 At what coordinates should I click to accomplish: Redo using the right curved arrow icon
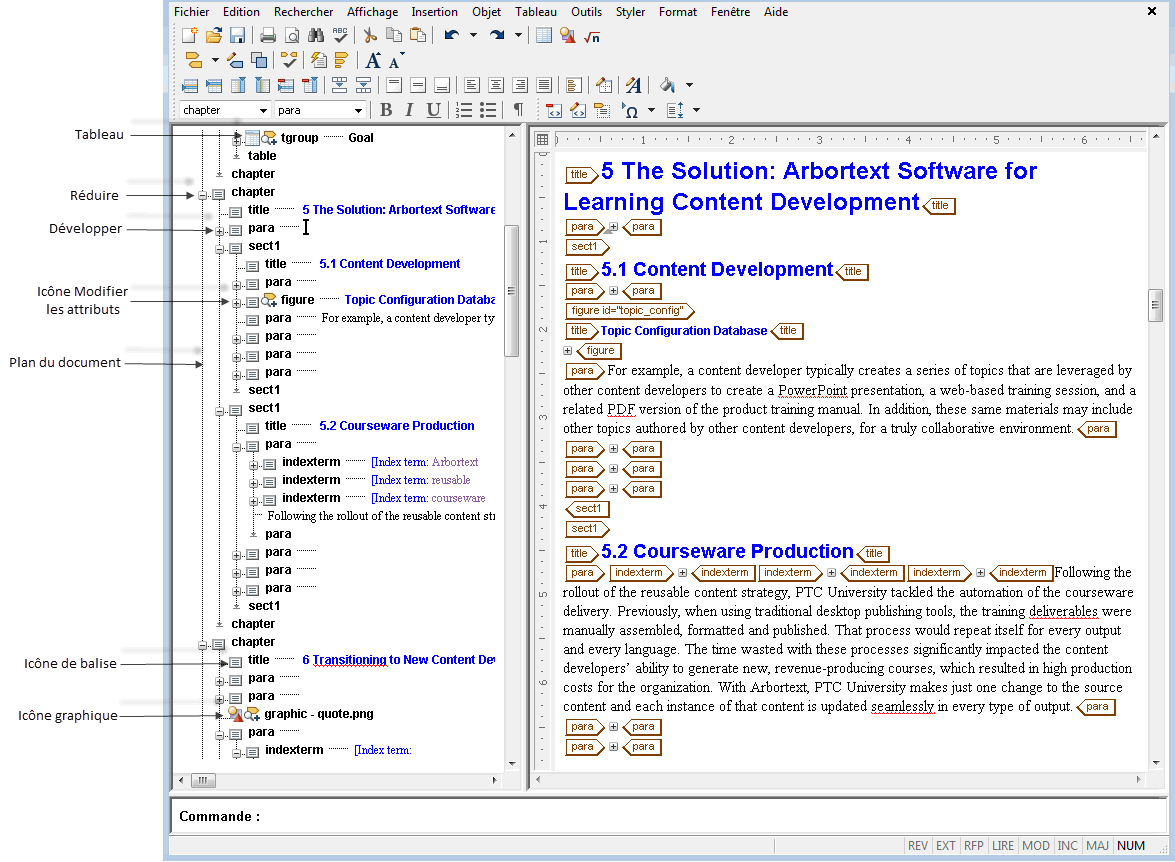tap(496, 36)
